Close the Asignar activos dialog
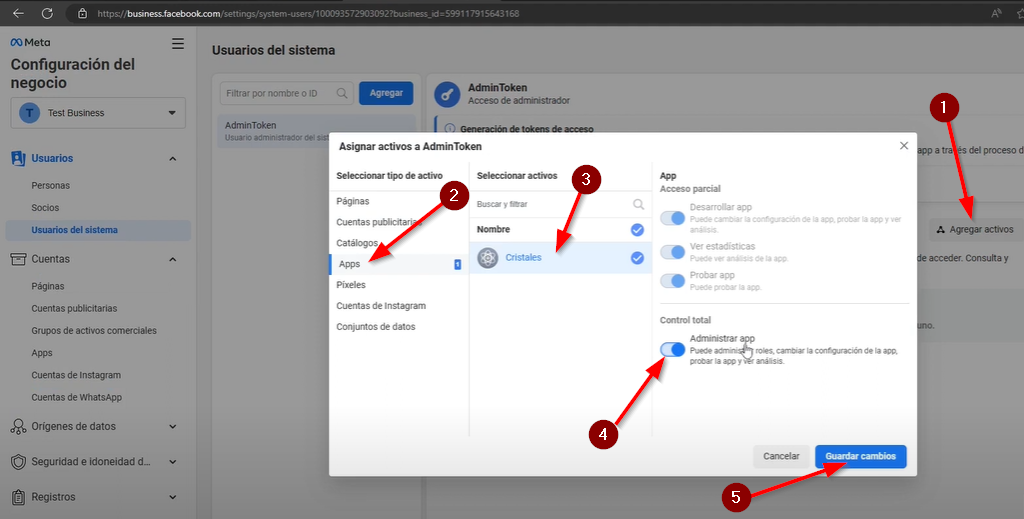The width and height of the screenshot is (1024, 519). coord(904,146)
